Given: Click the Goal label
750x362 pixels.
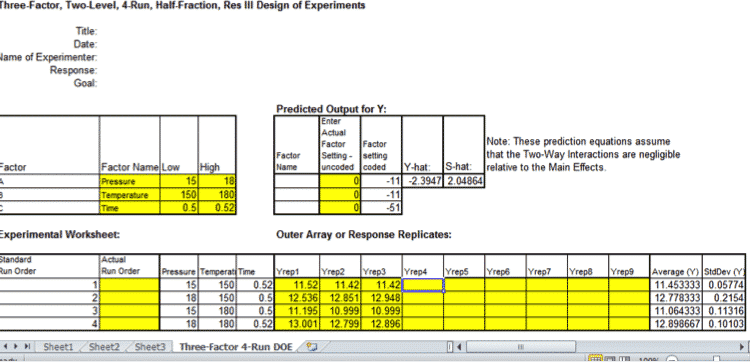Looking at the screenshot, I should coord(87,83).
